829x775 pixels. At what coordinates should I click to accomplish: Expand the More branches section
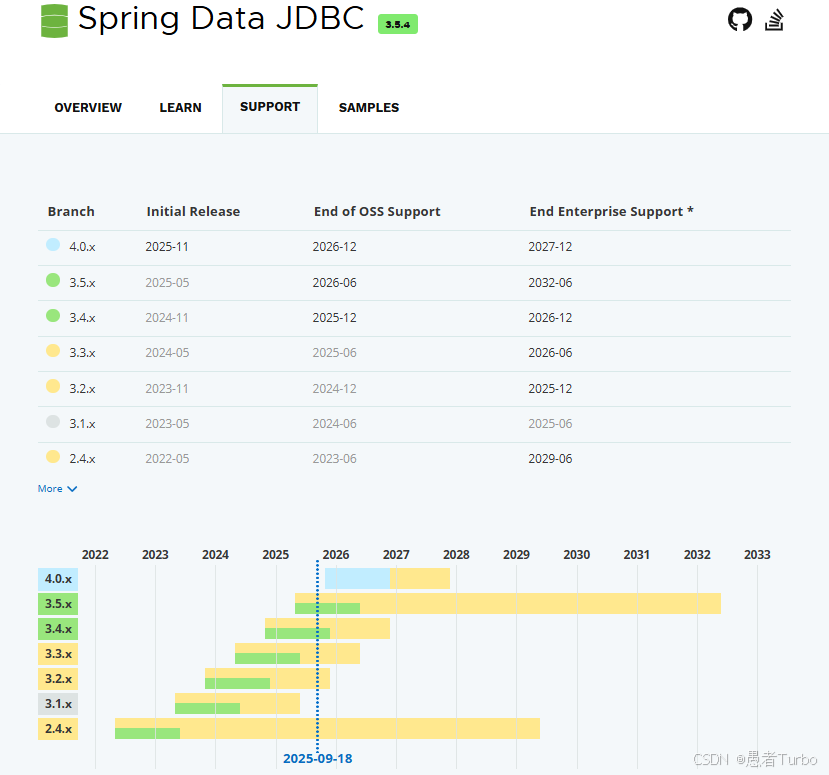56,488
